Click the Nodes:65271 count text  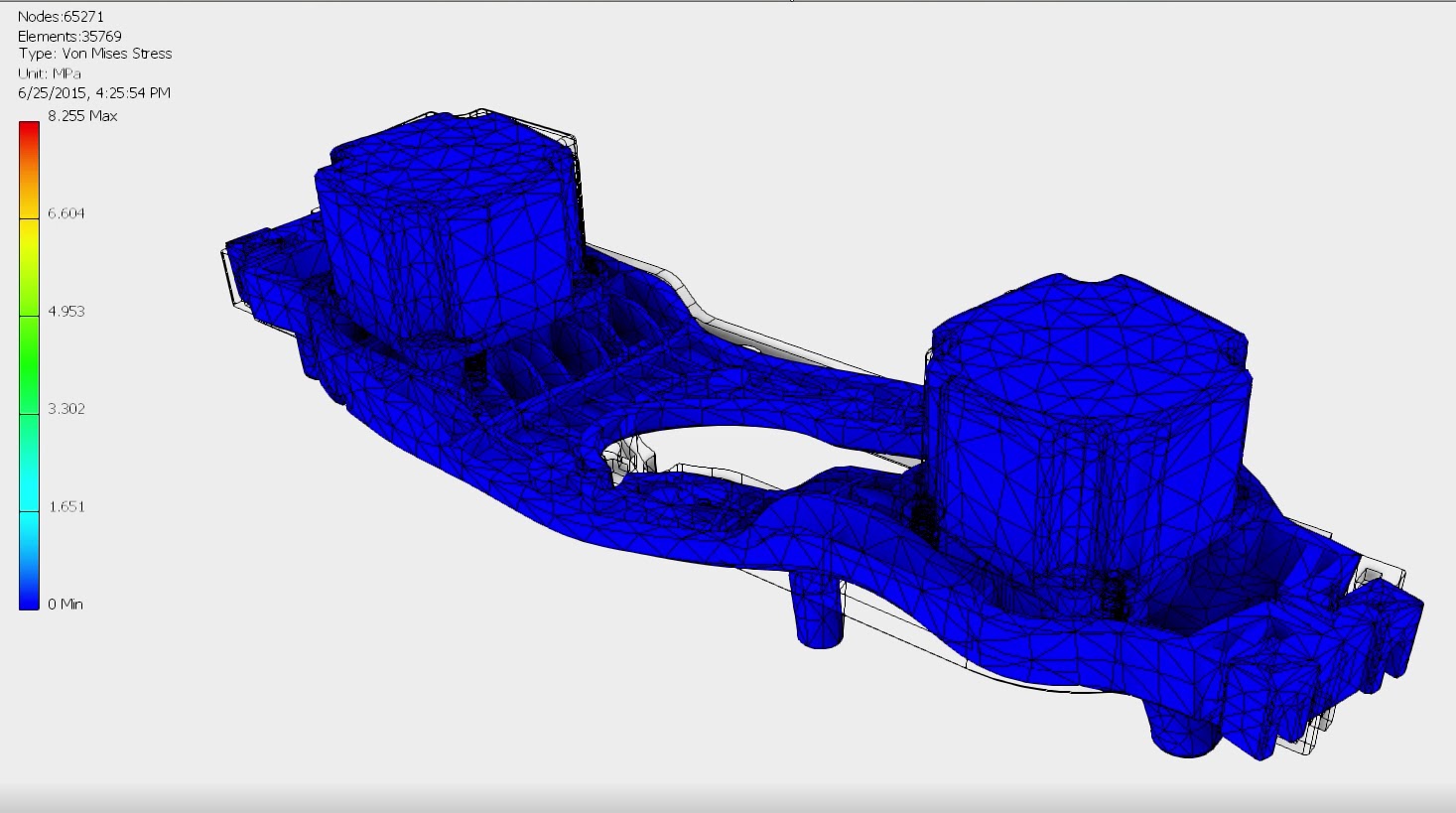(x=61, y=17)
